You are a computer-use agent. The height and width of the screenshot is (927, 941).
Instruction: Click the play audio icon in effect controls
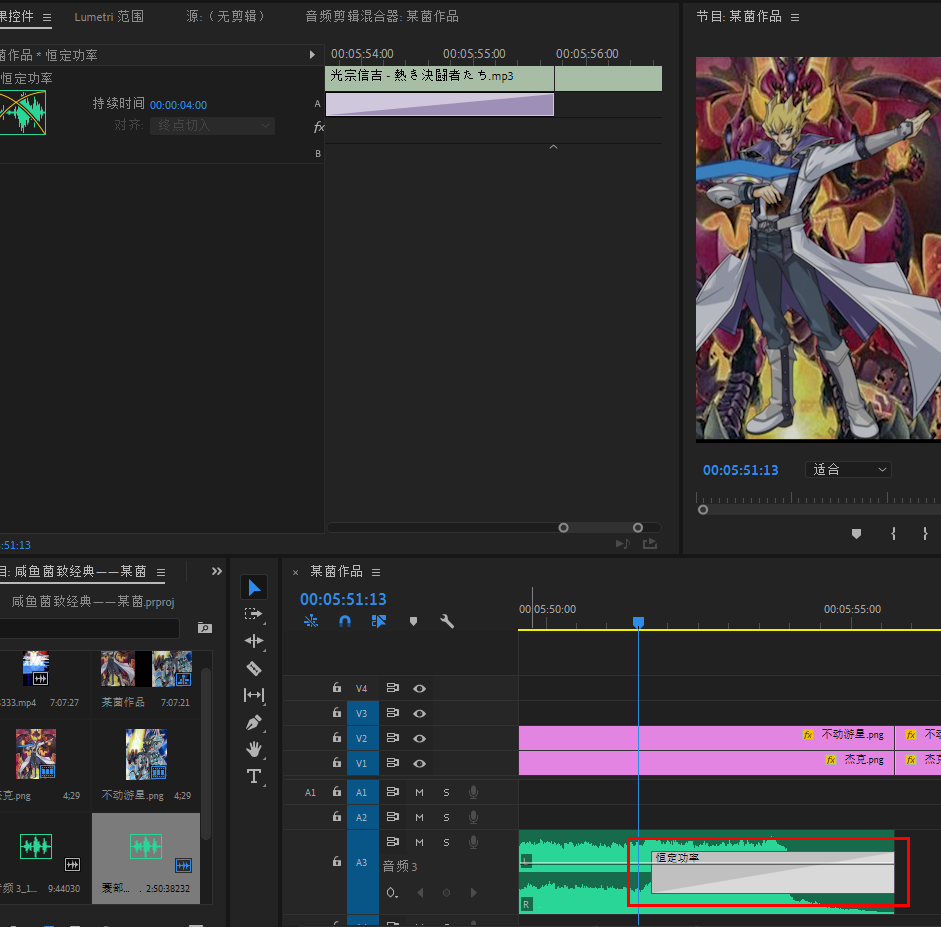623,544
